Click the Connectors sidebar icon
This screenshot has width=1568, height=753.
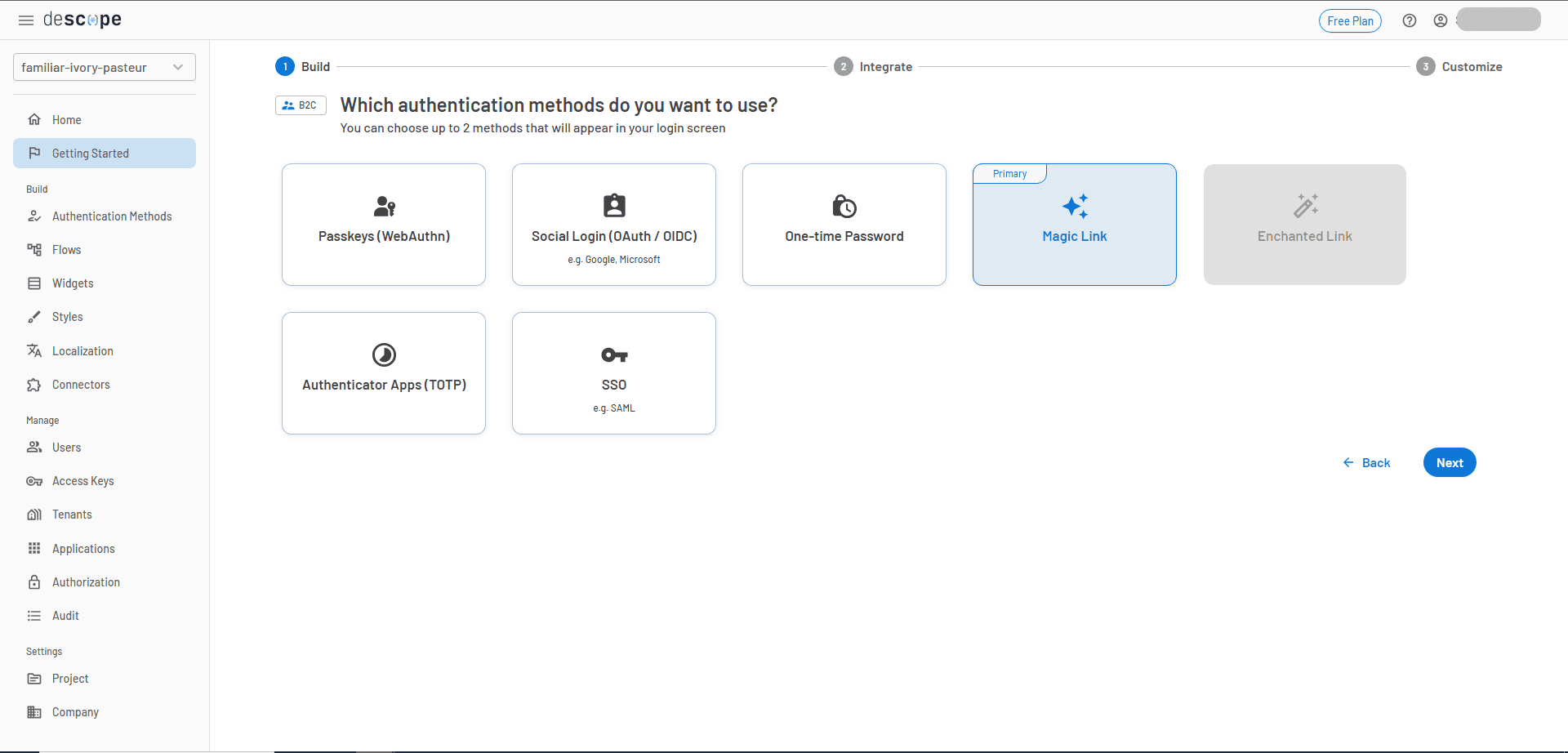coord(34,384)
